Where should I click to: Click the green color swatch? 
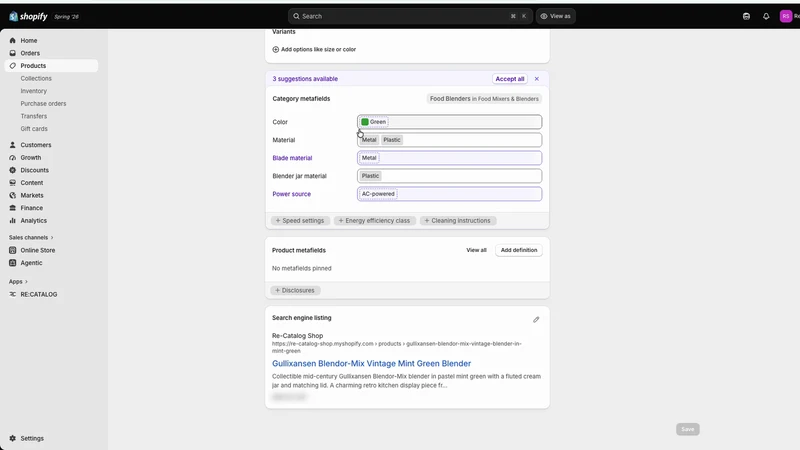coord(365,122)
